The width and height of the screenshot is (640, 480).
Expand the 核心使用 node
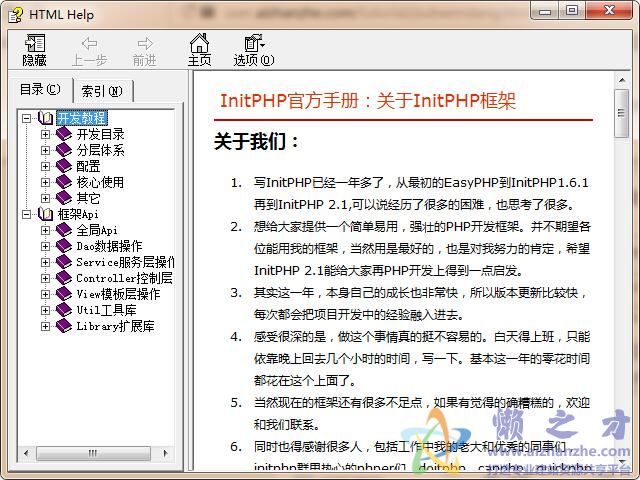click(x=45, y=182)
